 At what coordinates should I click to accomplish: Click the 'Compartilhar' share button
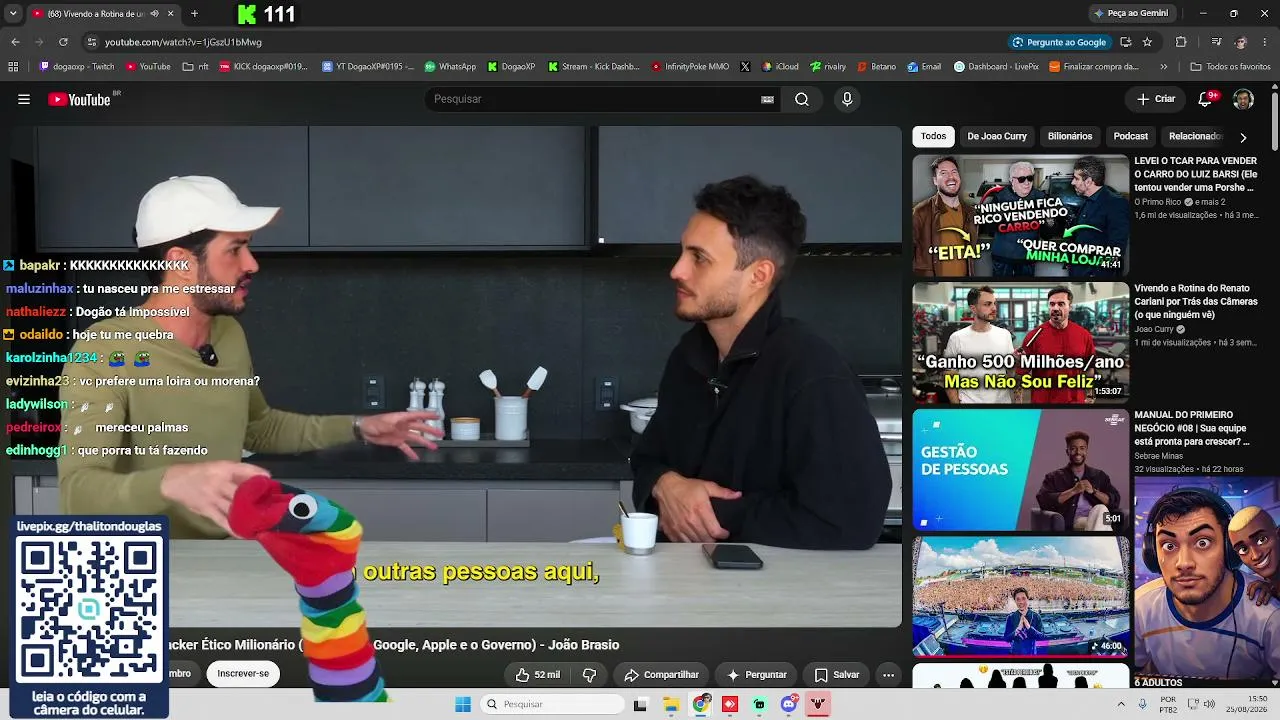pyautogui.click(x=661, y=675)
